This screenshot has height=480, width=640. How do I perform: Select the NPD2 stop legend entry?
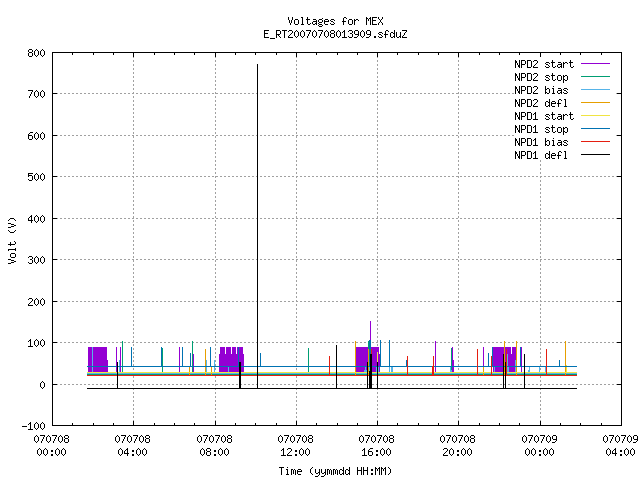click(541, 77)
